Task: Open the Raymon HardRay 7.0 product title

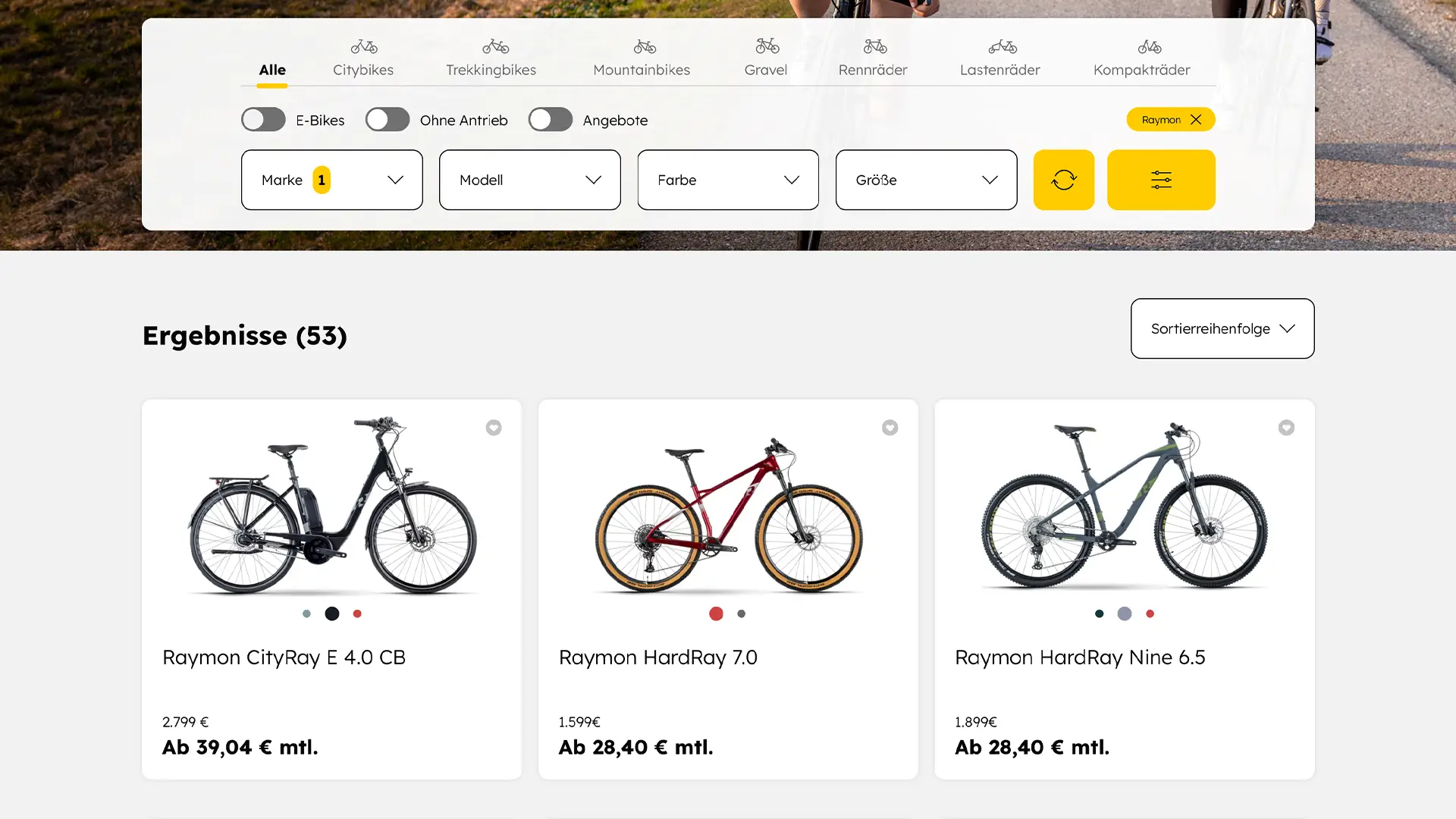Action: pos(657,657)
